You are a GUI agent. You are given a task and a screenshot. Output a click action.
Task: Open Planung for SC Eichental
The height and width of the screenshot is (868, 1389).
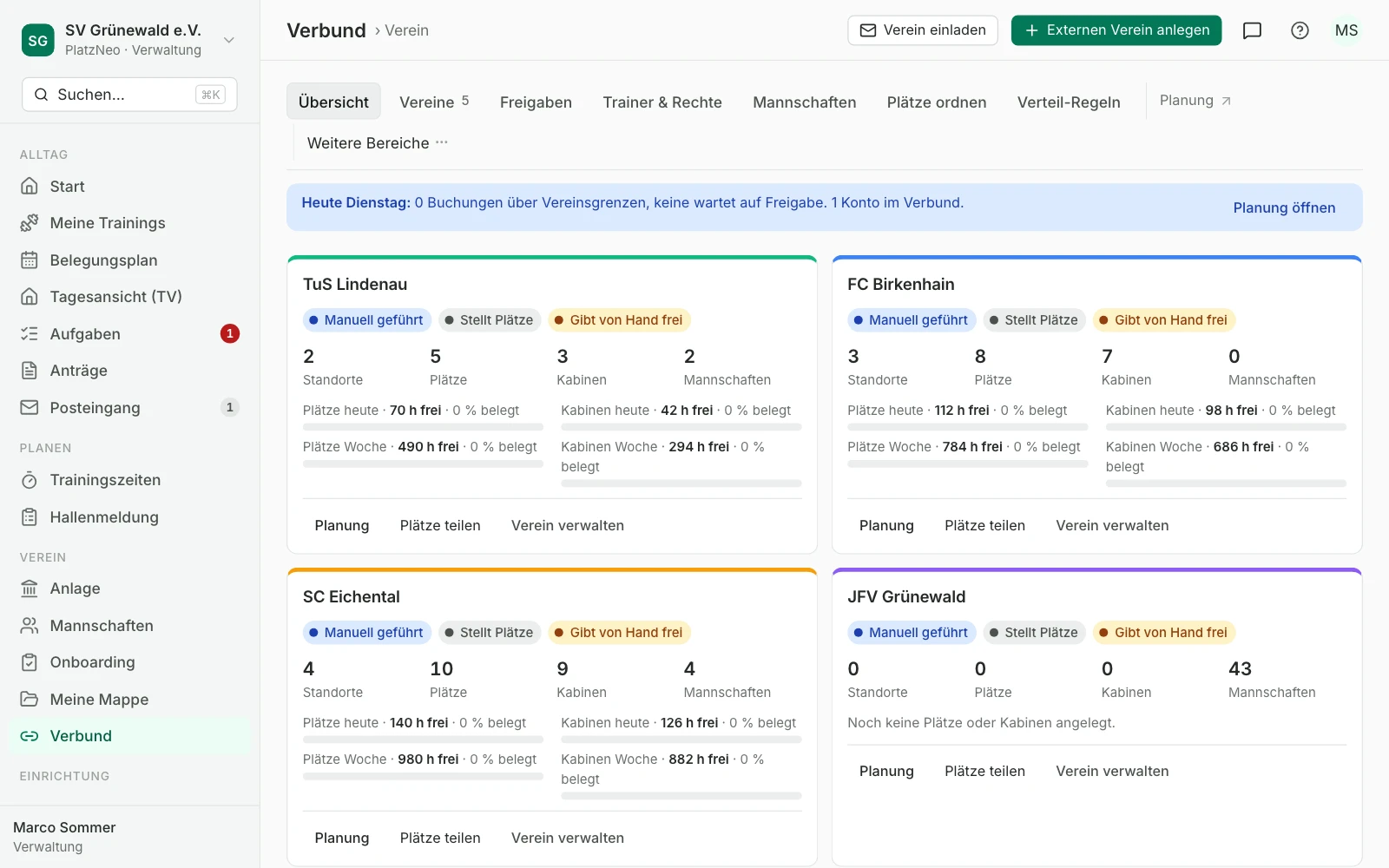[x=342, y=838]
